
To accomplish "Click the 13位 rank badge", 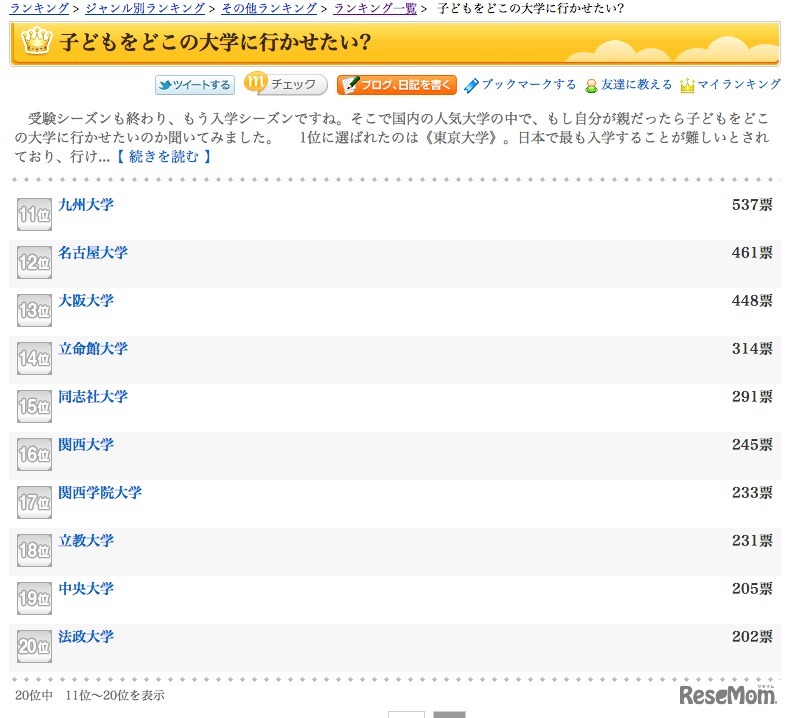I will click(x=34, y=310).
